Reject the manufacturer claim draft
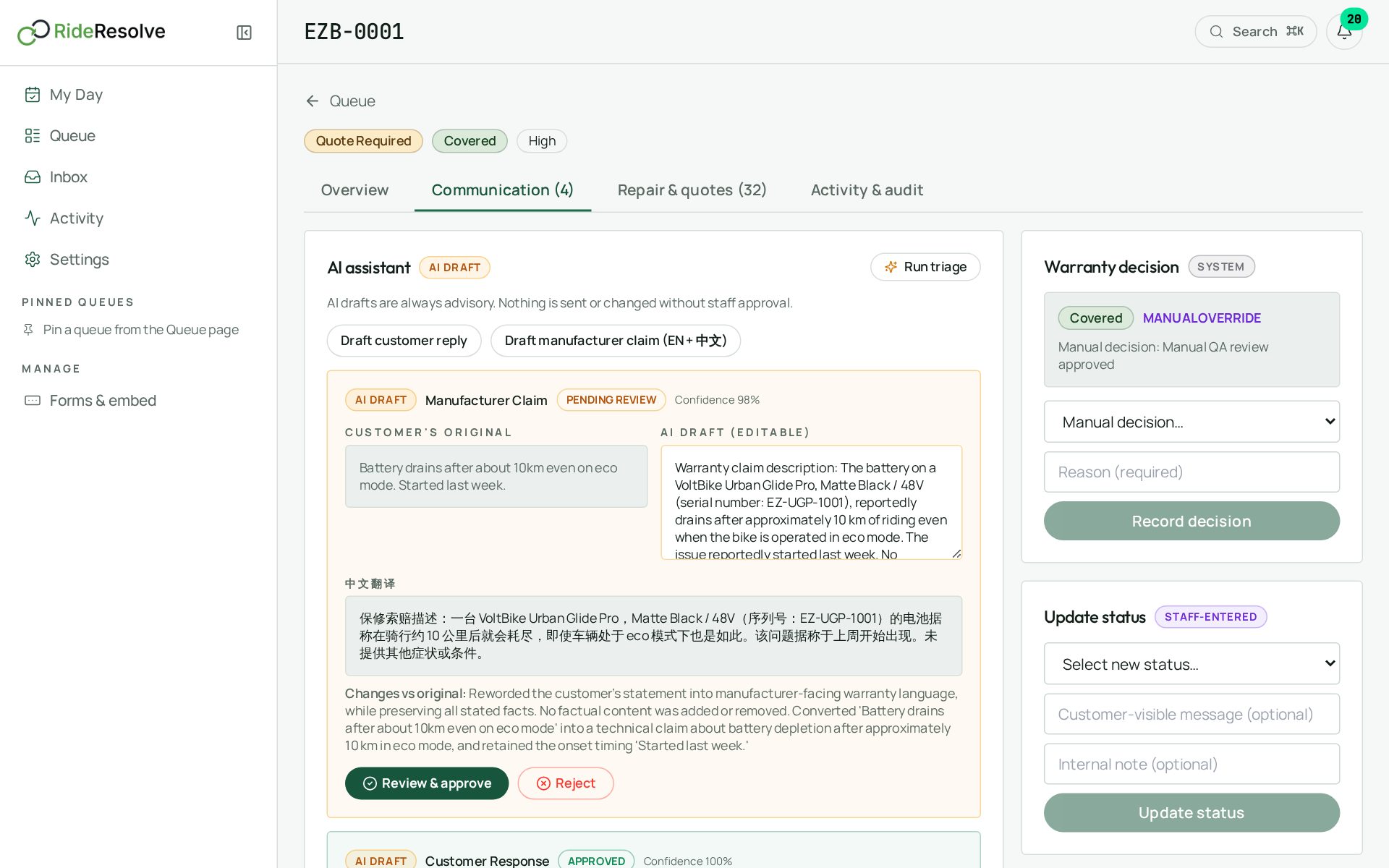The image size is (1389, 868). click(x=566, y=783)
